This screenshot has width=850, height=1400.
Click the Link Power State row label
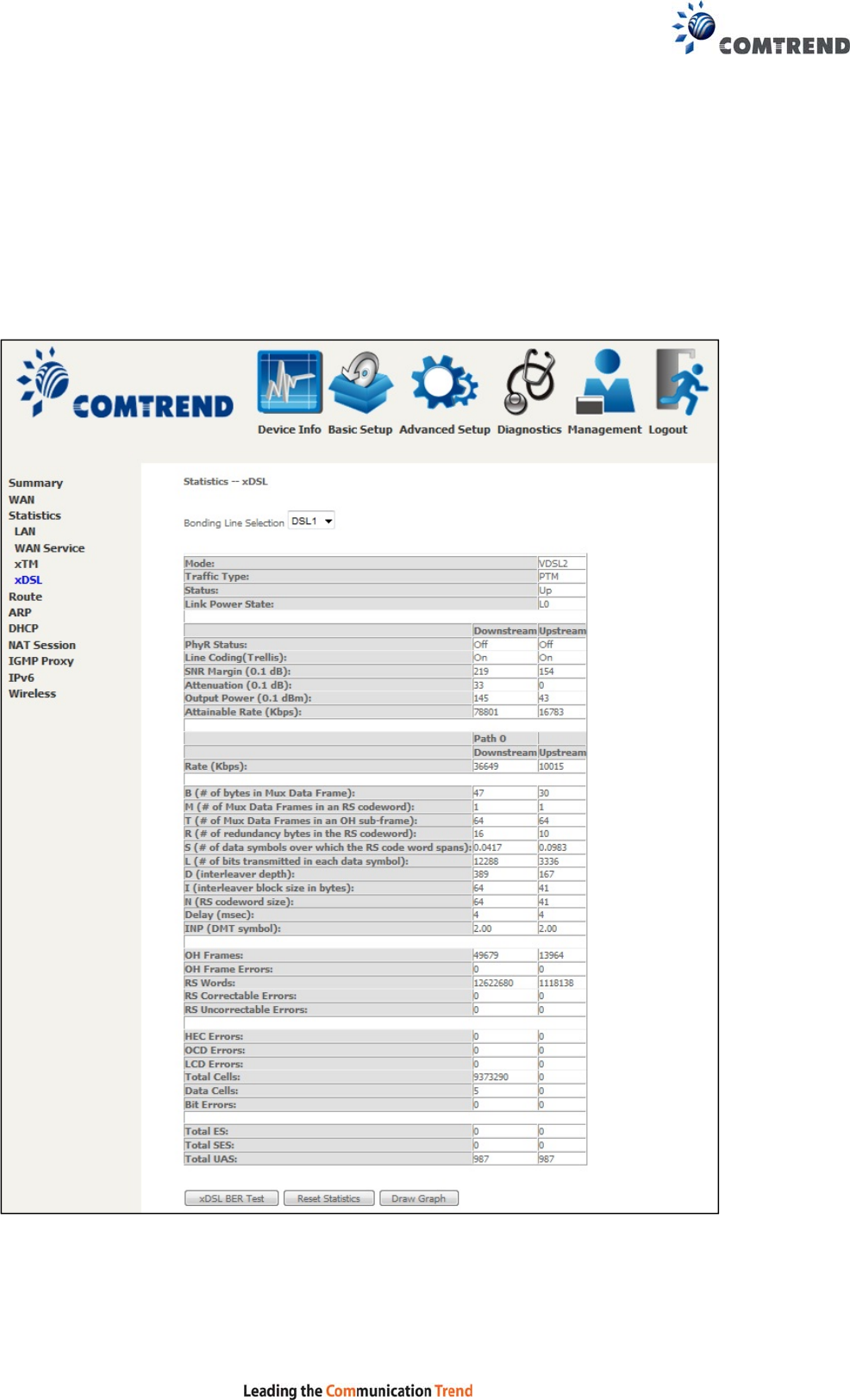(229, 604)
